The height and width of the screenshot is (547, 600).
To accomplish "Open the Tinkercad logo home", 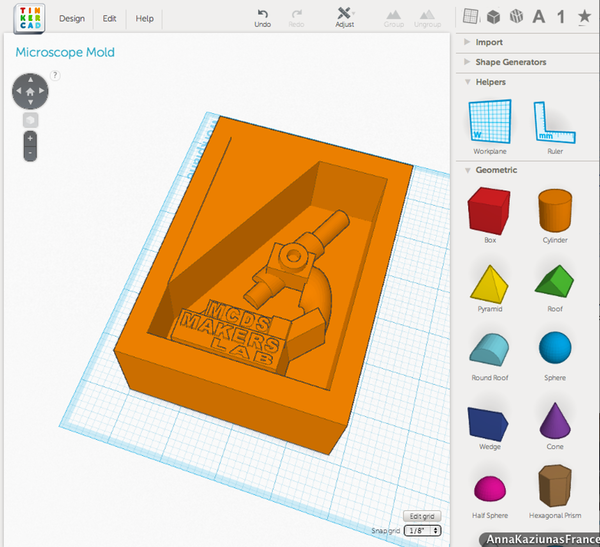I will point(29,18).
